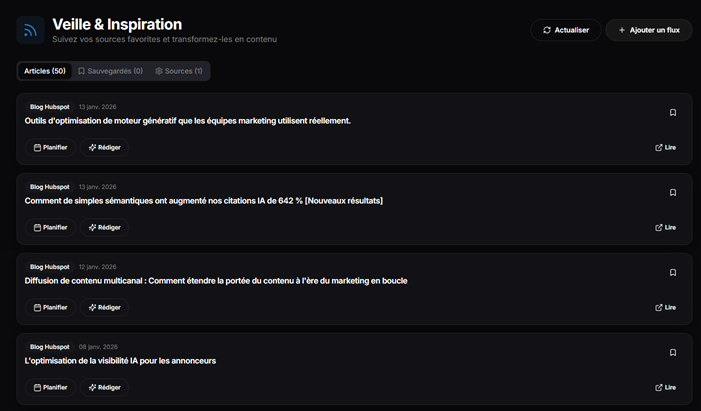
Task: Click Ajouter un flux button
Action: coord(649,30)
